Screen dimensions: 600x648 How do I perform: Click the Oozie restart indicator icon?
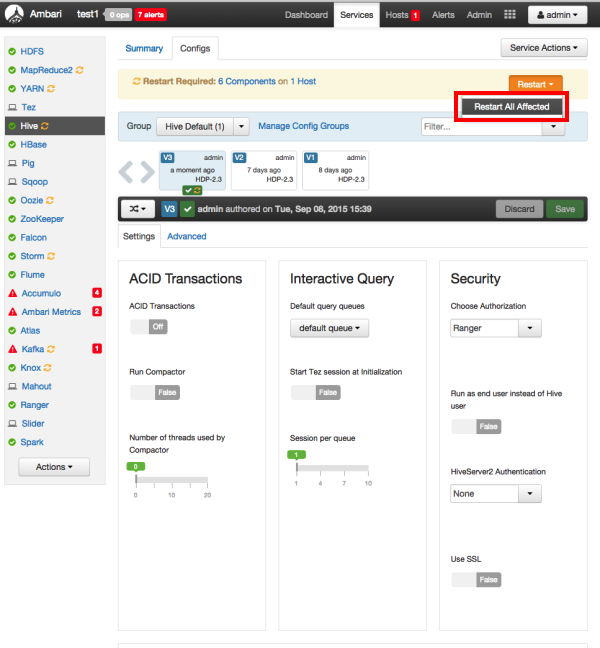50,200
